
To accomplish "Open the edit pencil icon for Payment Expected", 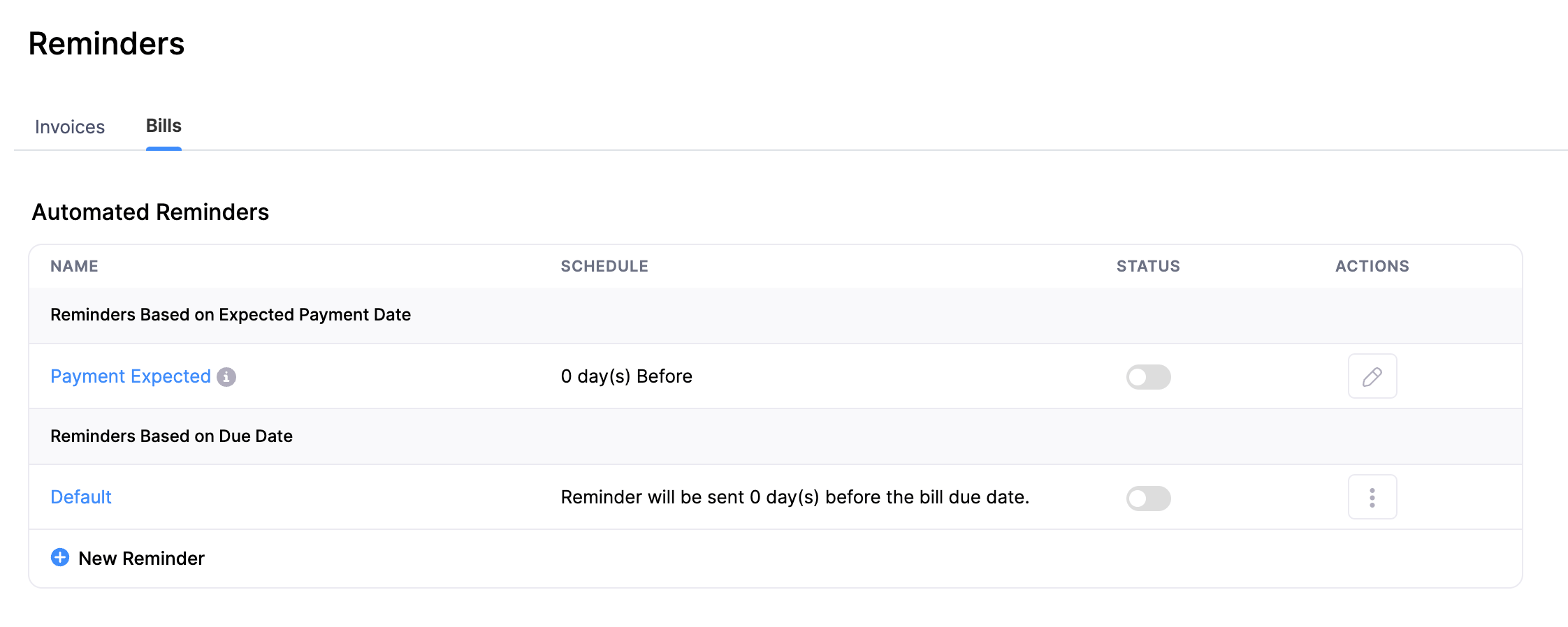I will 1372,376.
